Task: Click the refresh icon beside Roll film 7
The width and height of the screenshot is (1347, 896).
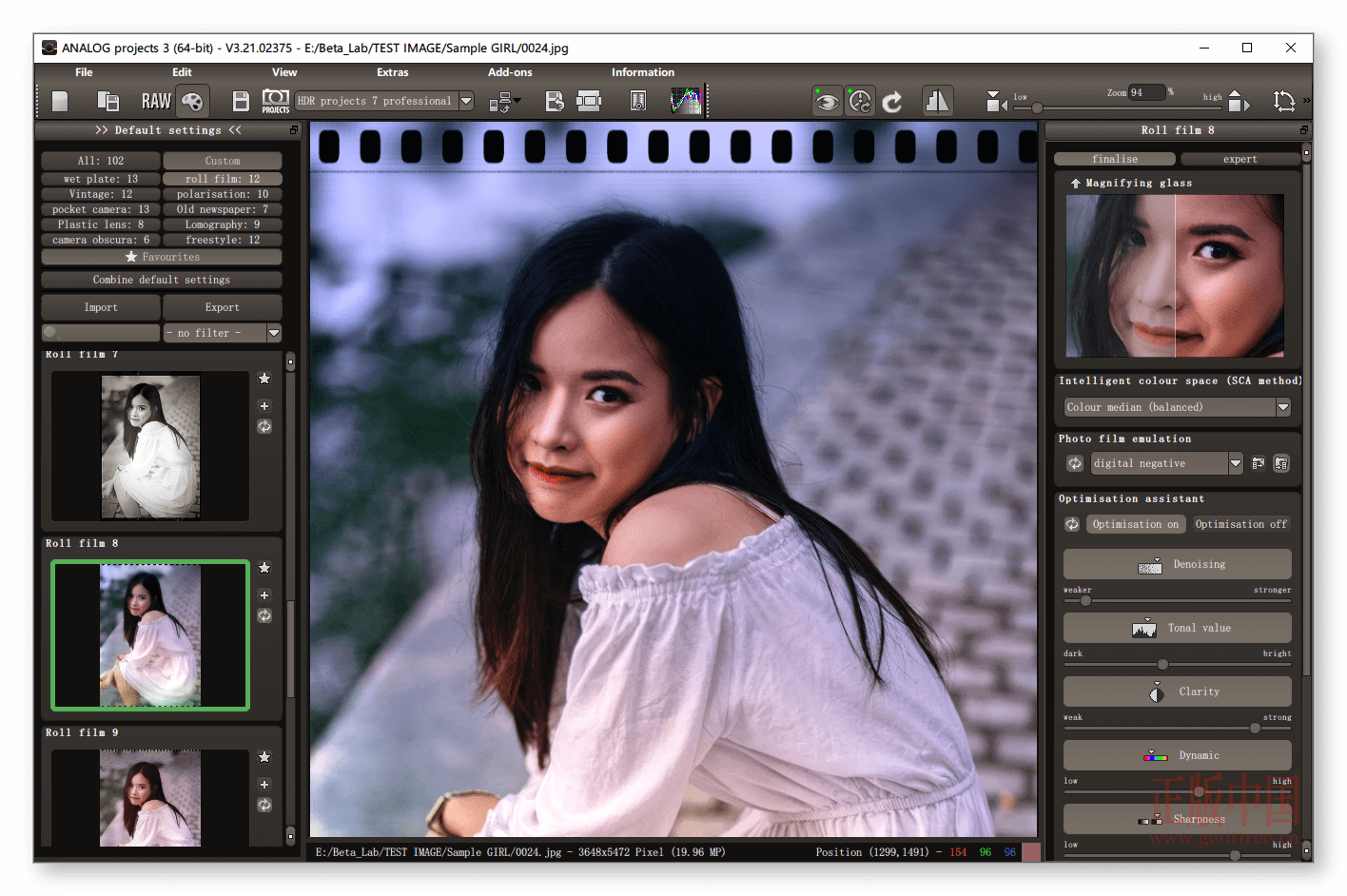Action: click(x=264, y=426)
